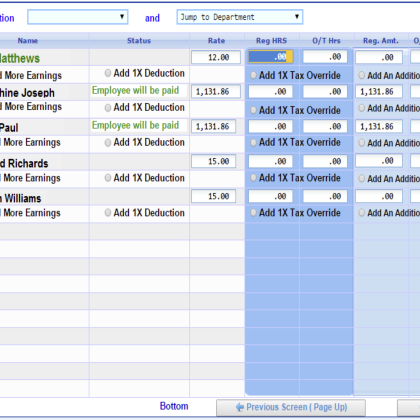Screen dimensions: 420x420
Task: Click More Earnings option under Paul
Action: pos(30,142)
